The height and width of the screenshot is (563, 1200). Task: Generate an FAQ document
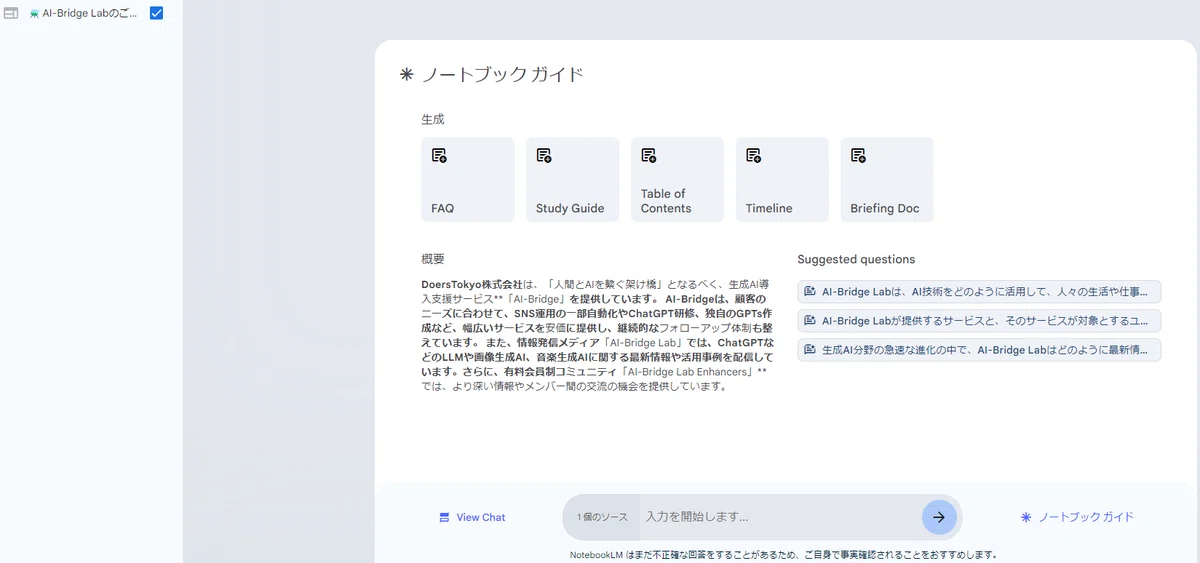[x=468, y=180]
